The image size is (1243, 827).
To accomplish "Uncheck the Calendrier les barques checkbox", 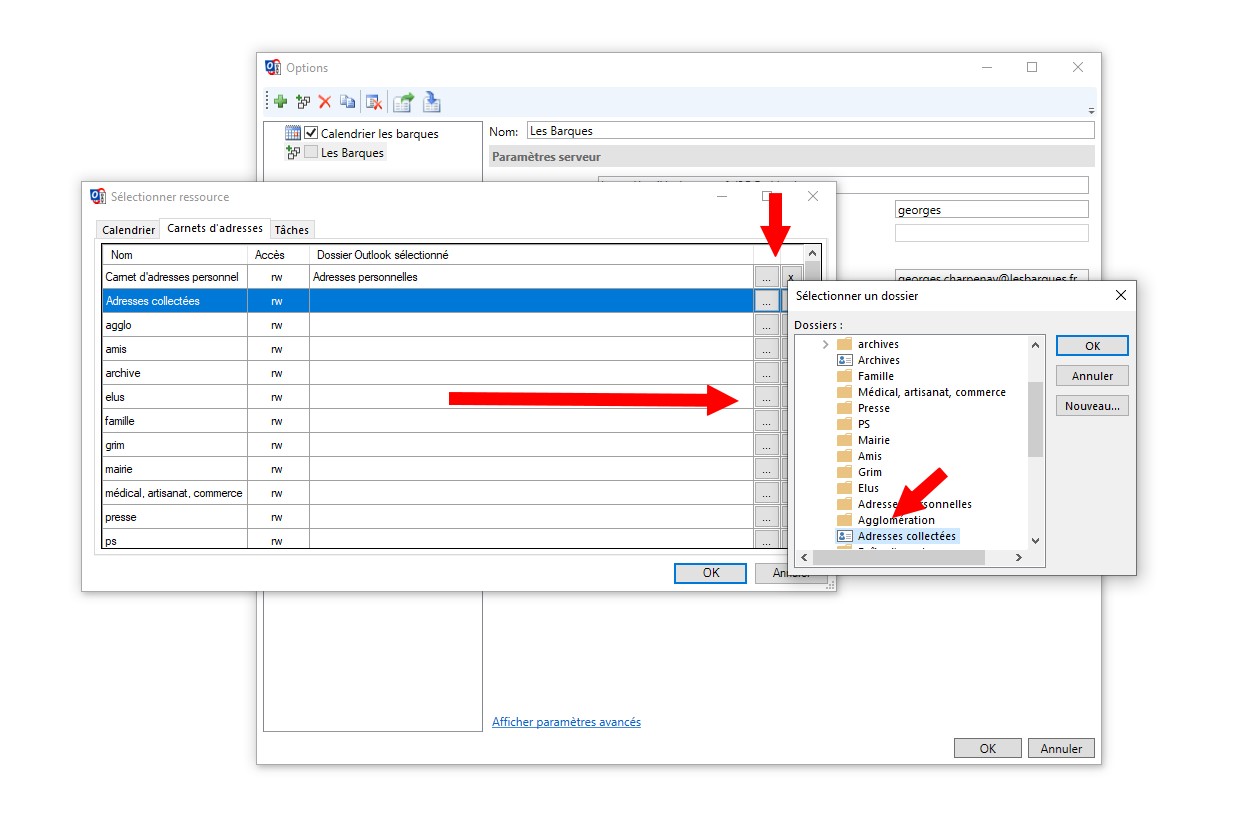I will 311,133.
